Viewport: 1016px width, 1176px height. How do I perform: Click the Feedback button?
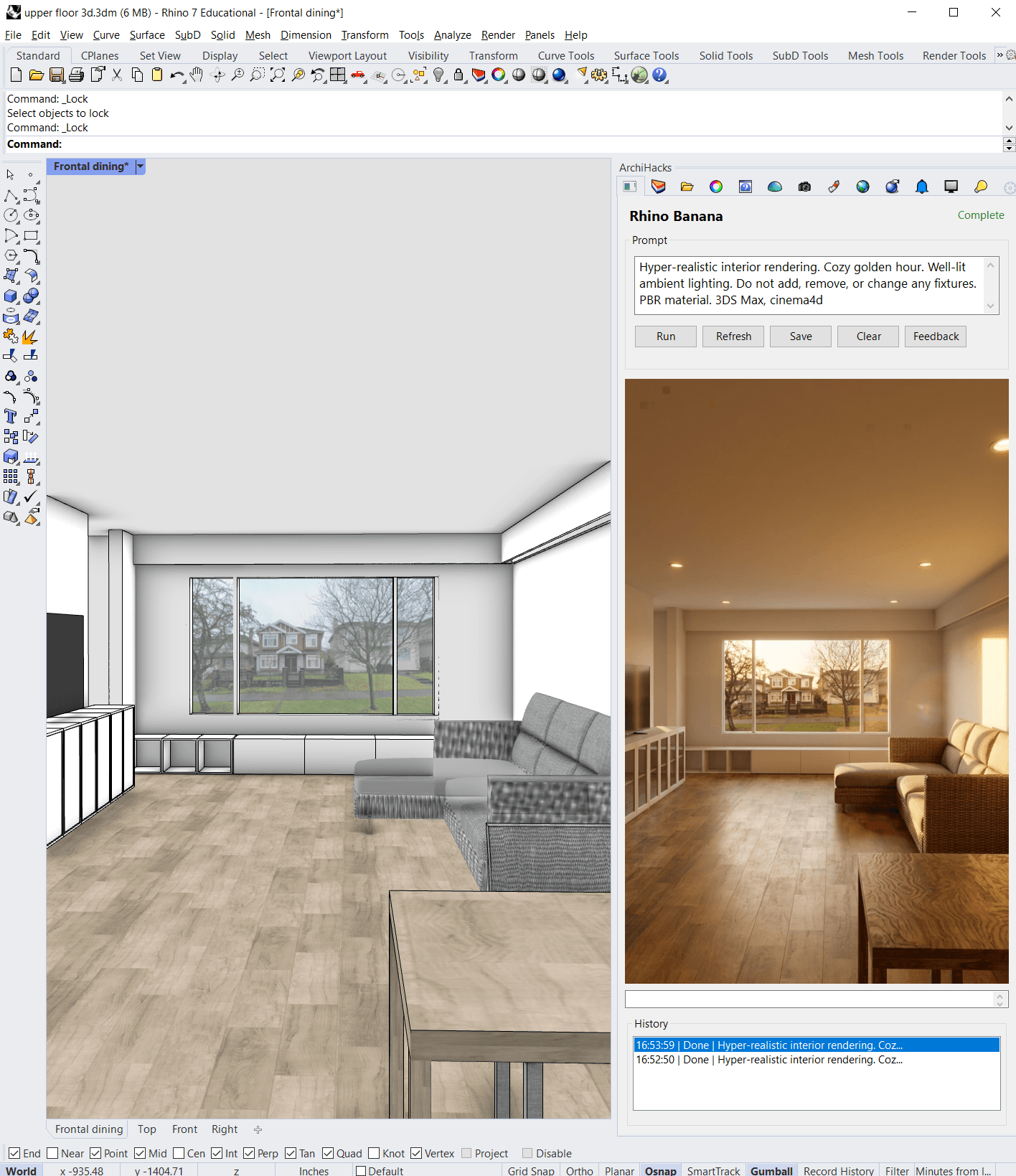[x=936, y=337]
